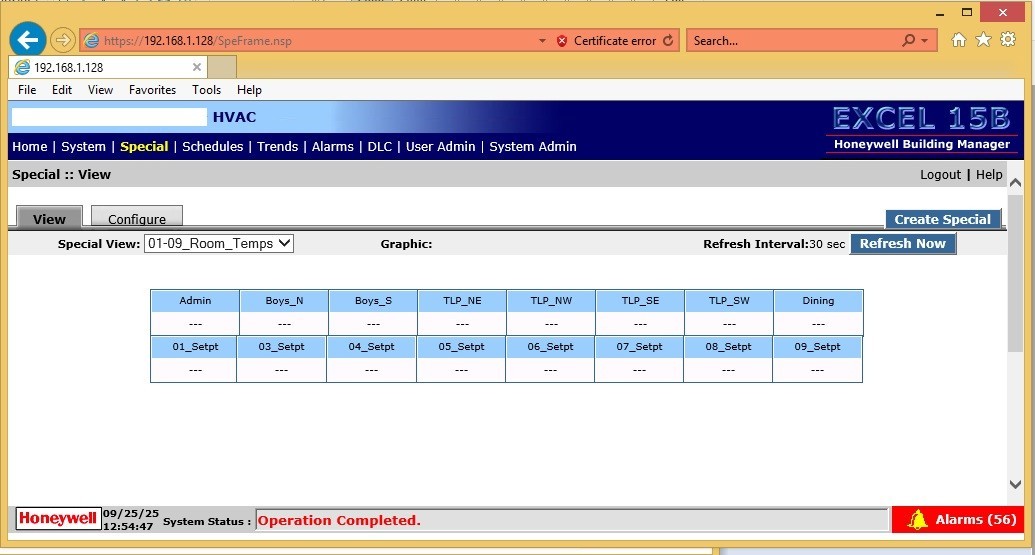
Task: Open the browser Home icon
Action: coord(958,40)
